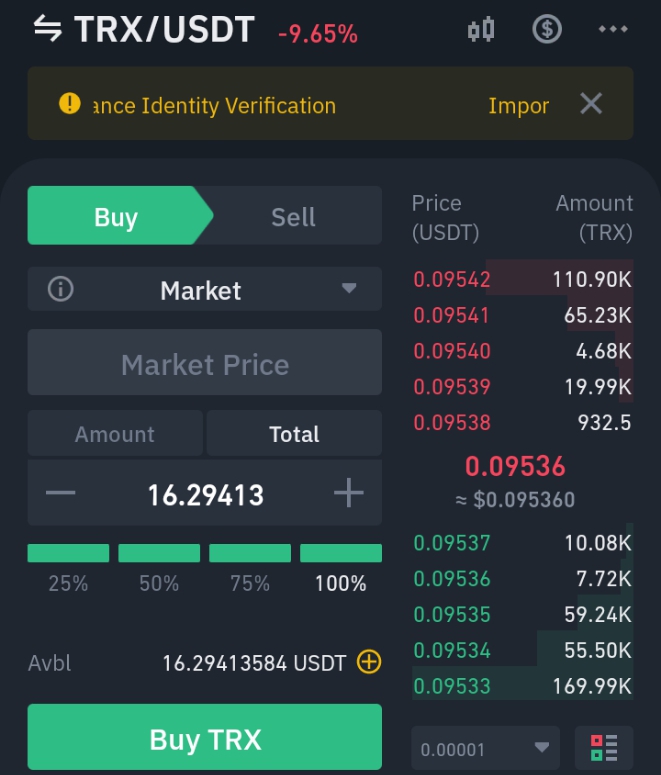Tap the dollar coin icon

pyautogui.click(x=547, y=29)
